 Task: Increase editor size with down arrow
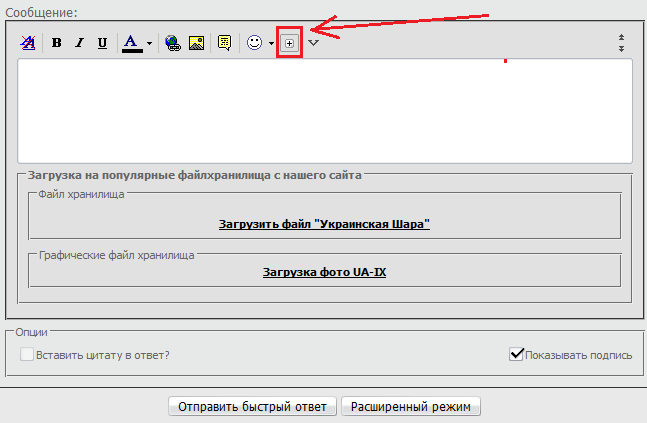(621, 48)
